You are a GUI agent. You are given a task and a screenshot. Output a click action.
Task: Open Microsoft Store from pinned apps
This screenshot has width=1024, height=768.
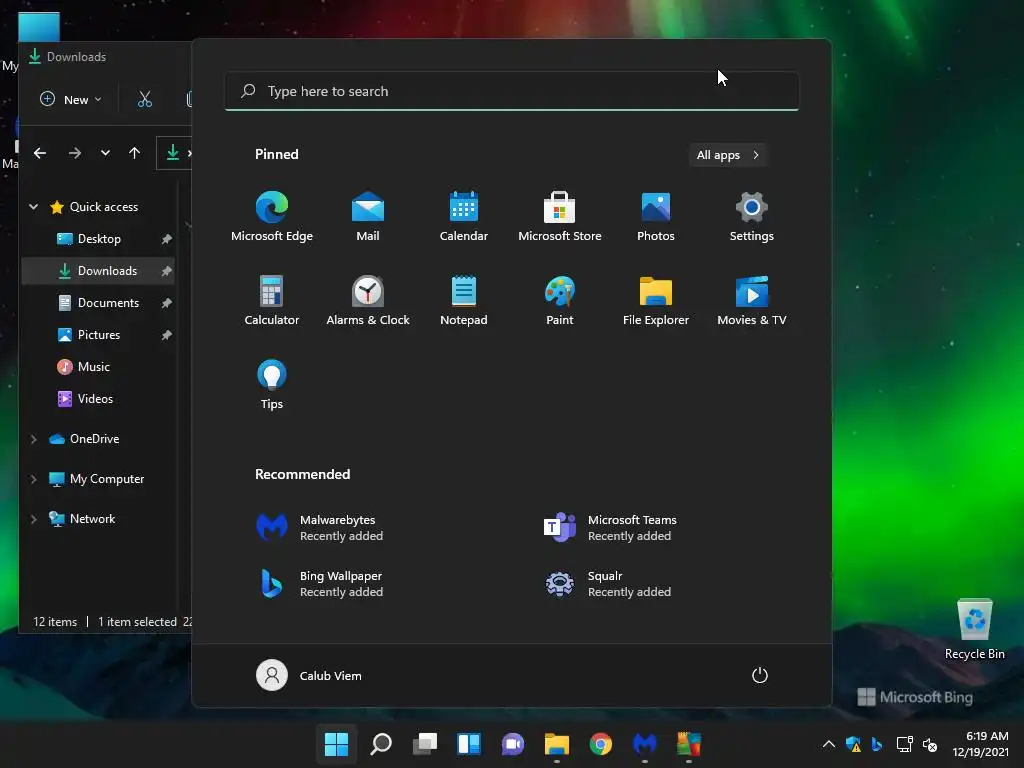point(560,217)
